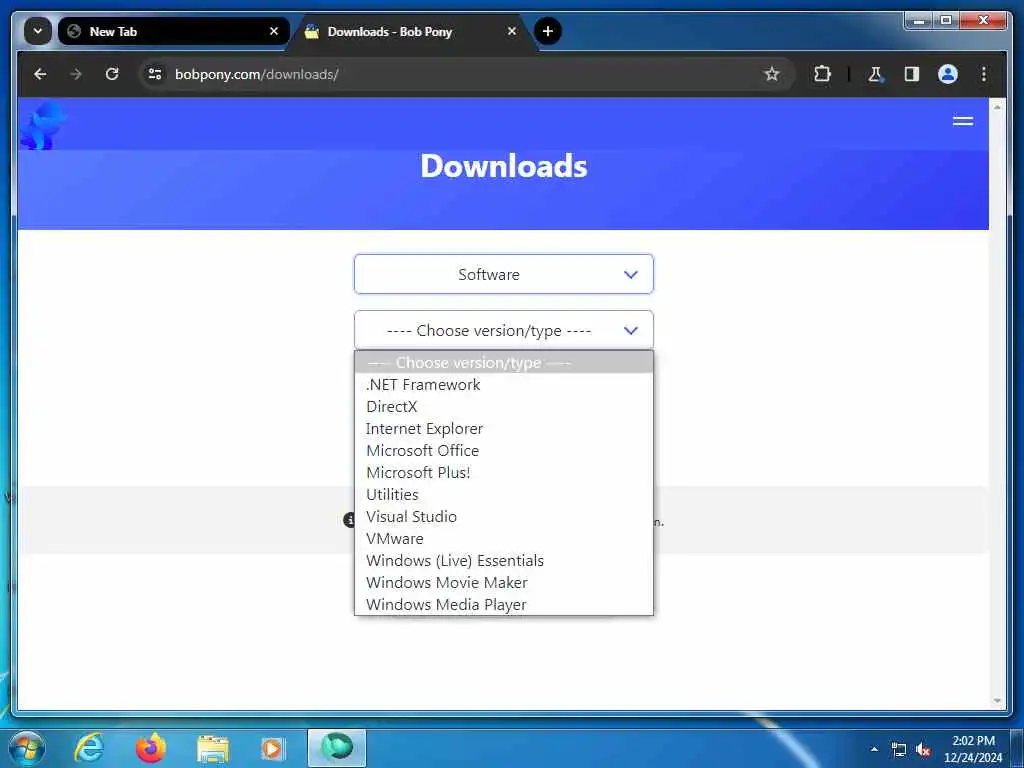Launch Internet Explorer from taskbar
Image resolution: width=1024 pixels, height=768 pixels.
[89, 748]
